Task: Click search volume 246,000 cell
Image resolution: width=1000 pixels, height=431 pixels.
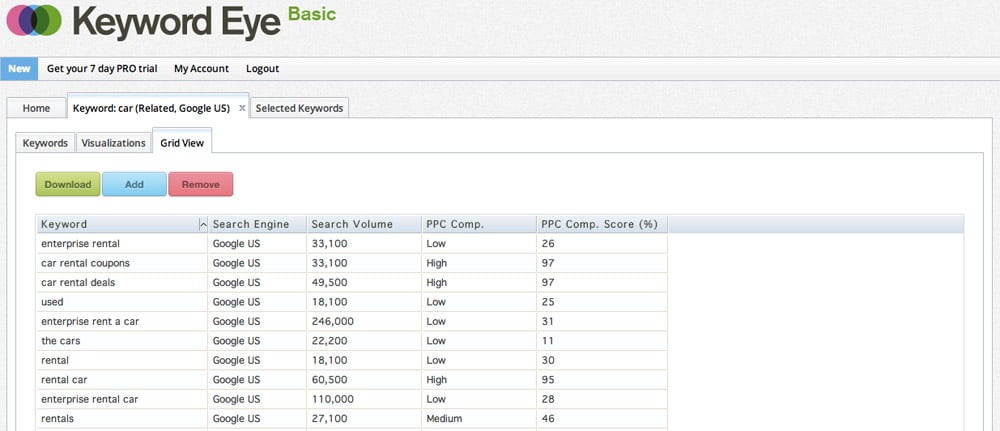Action: [364, 321]
